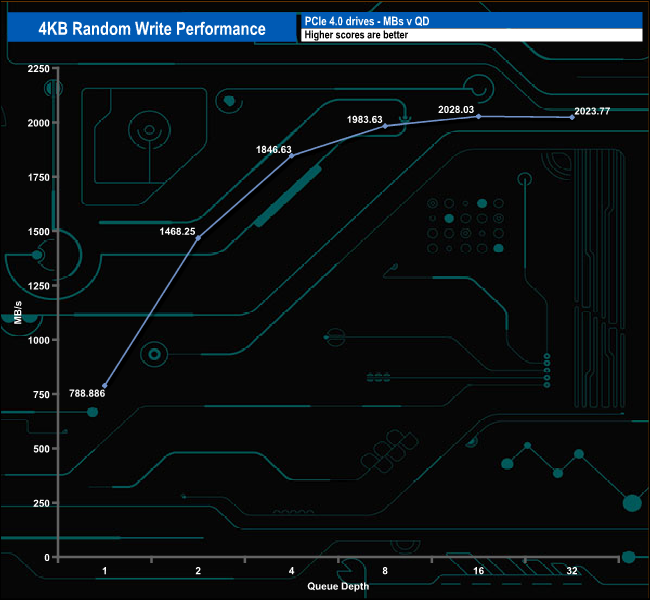
Task: Select the 1468.25 data point label
Action: click(x=173, y=231)
